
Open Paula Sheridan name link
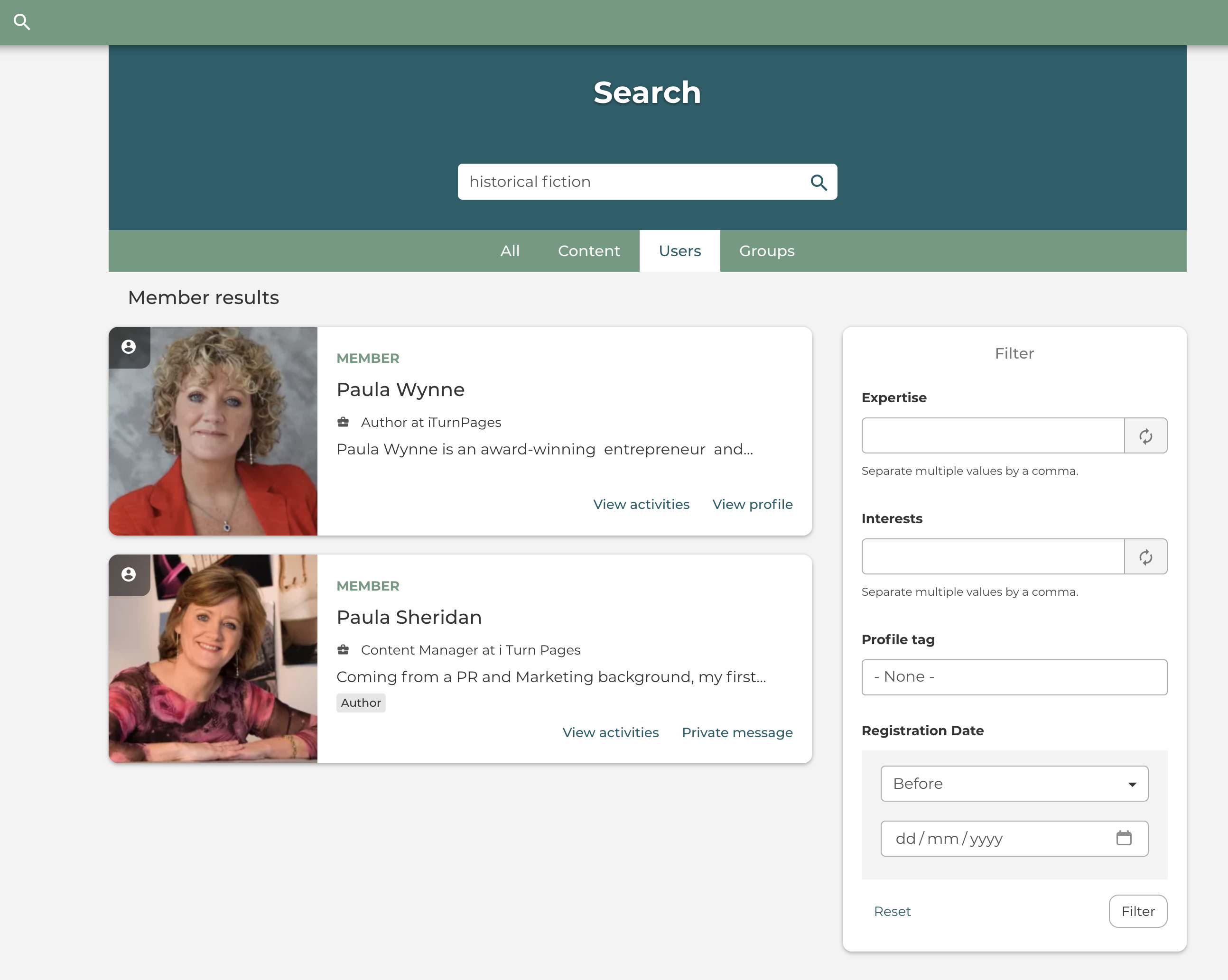409,617
